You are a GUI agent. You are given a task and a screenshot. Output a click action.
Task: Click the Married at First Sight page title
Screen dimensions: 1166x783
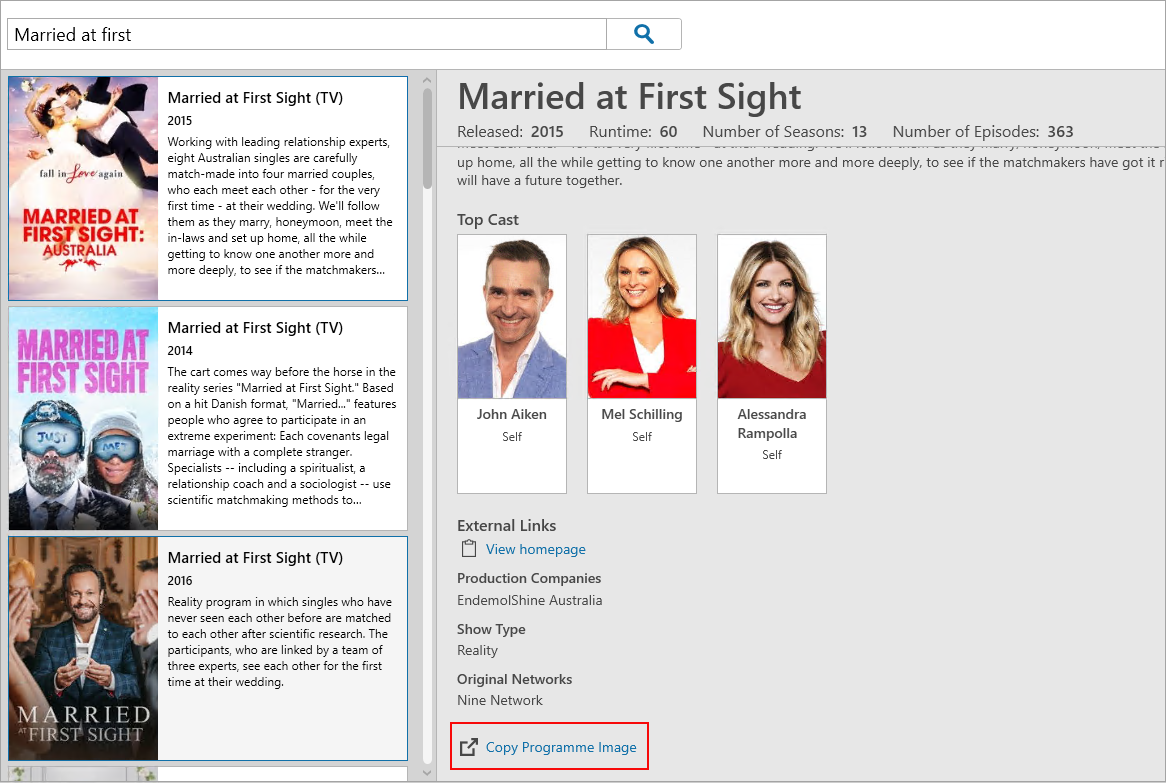tap(628, 96)
